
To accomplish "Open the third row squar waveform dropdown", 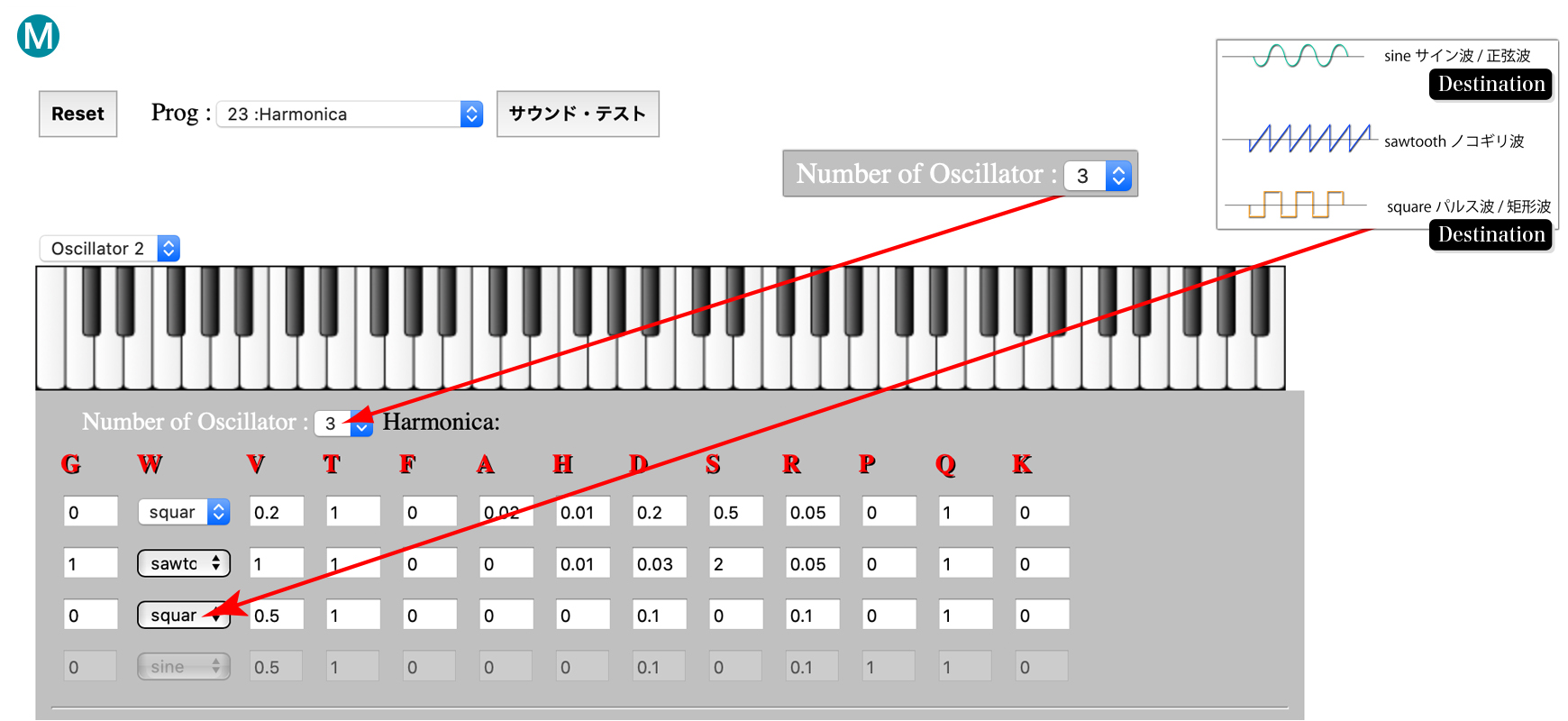I will pyautogui.click(x=184, y=615).
